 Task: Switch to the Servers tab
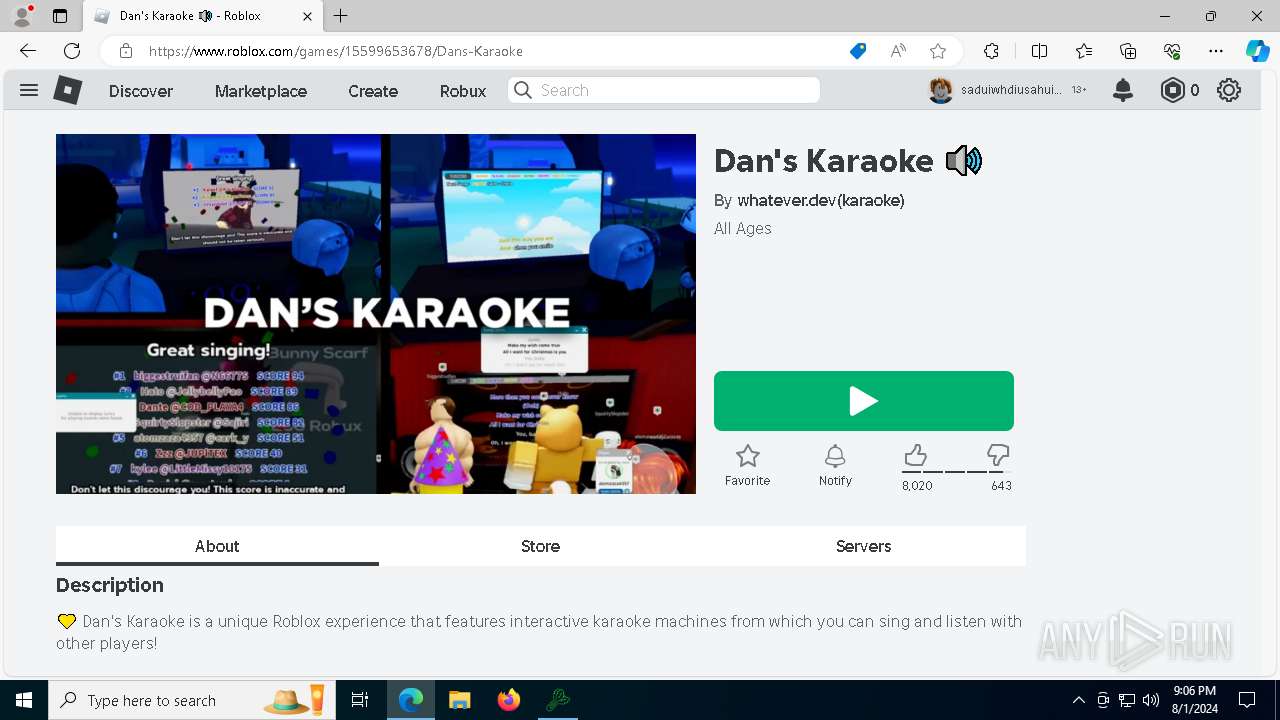pos(863,546)
